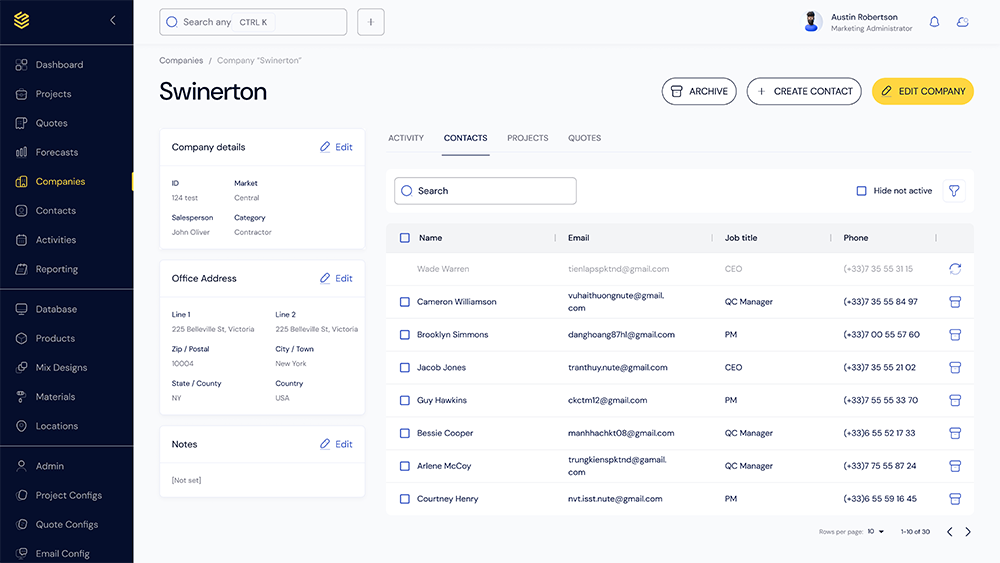Click the notification bell icon
1000x563 pixels.
point(934,22)
